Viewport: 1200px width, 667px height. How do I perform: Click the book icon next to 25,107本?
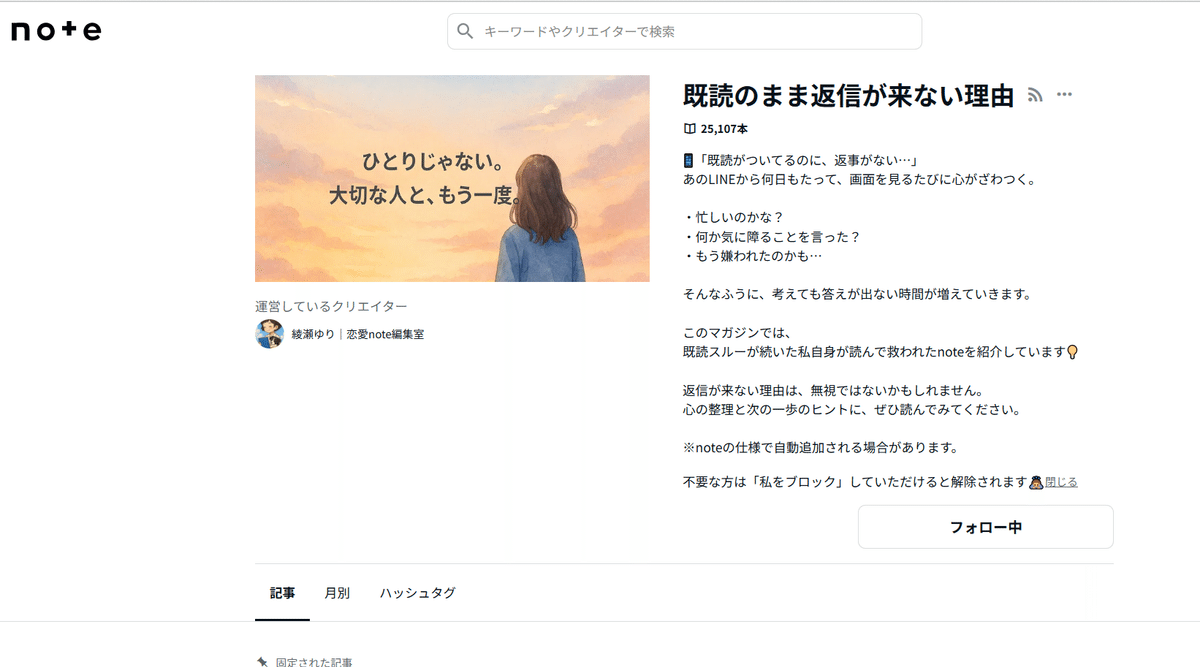pyautogui.click(x=688, y=128)
